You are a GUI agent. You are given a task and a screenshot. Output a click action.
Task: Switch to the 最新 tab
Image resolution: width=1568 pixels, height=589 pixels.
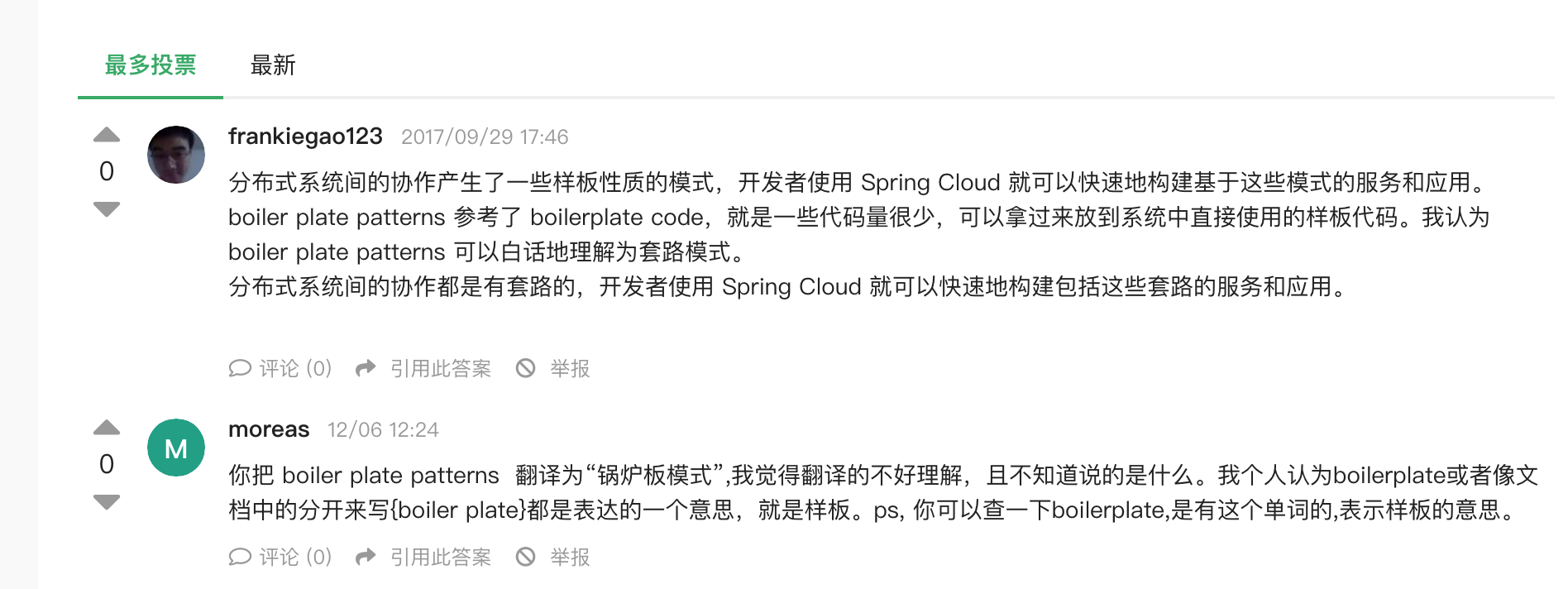tap(274, 65)
